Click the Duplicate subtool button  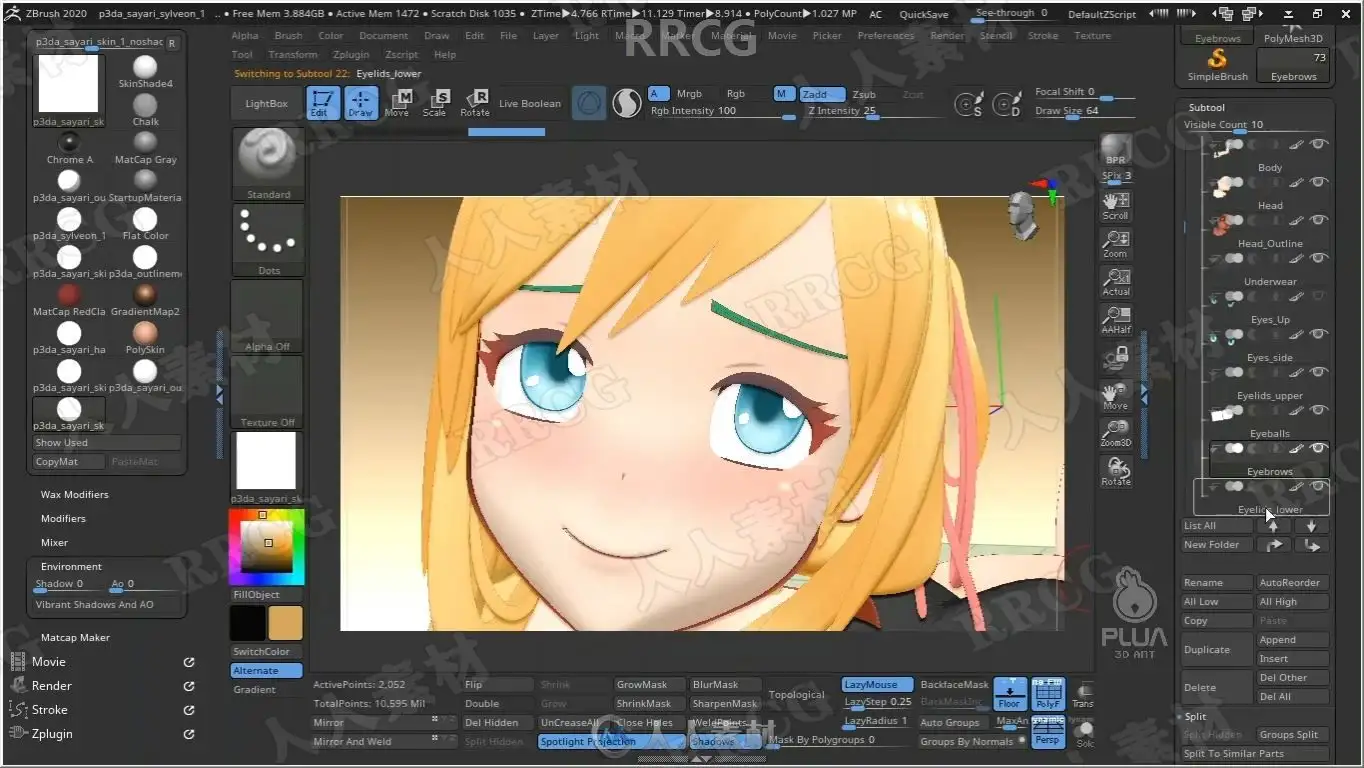(x=1216, y=649)
